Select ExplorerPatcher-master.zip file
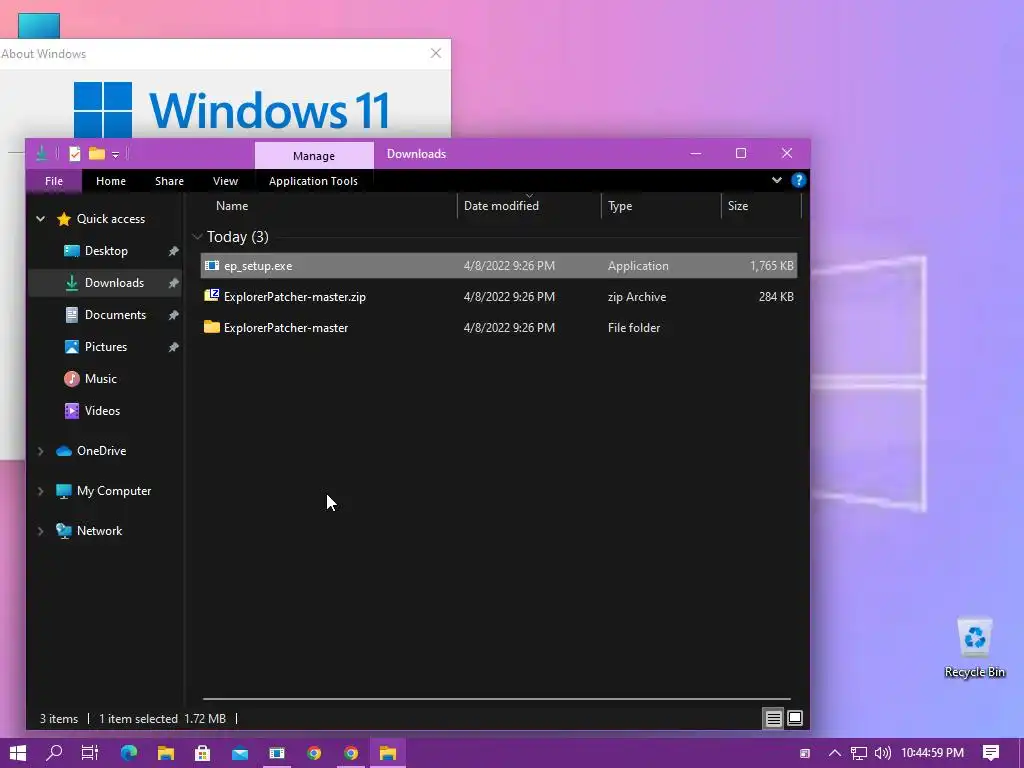Viewport: 1024px width, 768px height. (x=499, y=296)
